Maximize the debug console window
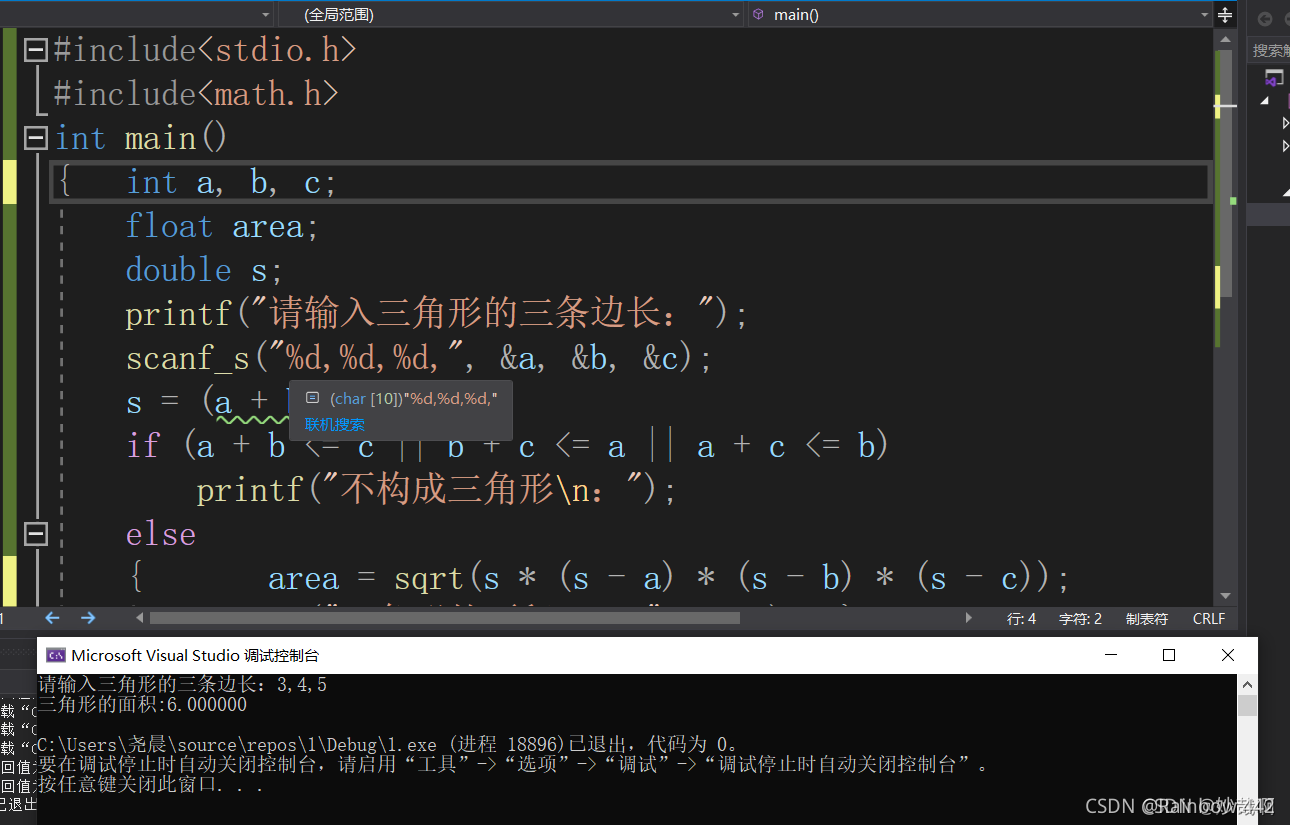The height and width of the screenshot is (825, 1290). tap(1168, 655)
